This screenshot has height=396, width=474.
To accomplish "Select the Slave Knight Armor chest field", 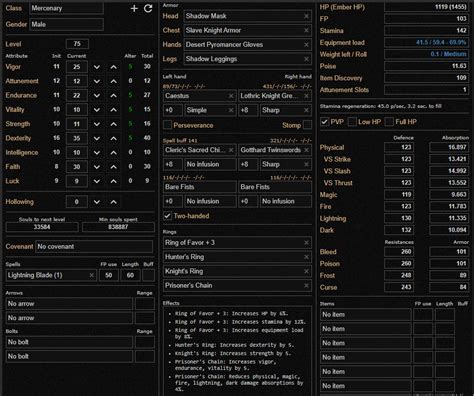I will point(248,30).
